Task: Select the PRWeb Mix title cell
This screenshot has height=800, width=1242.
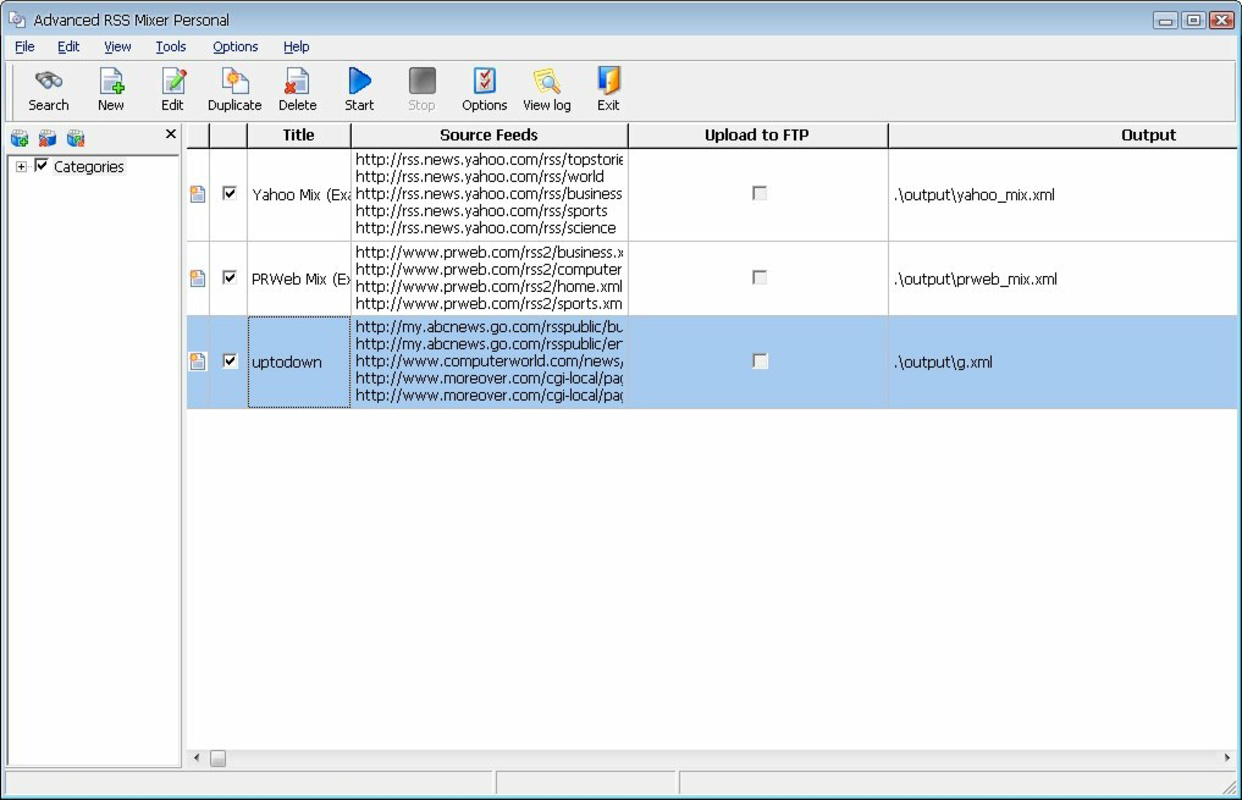Action: point(299,278)
